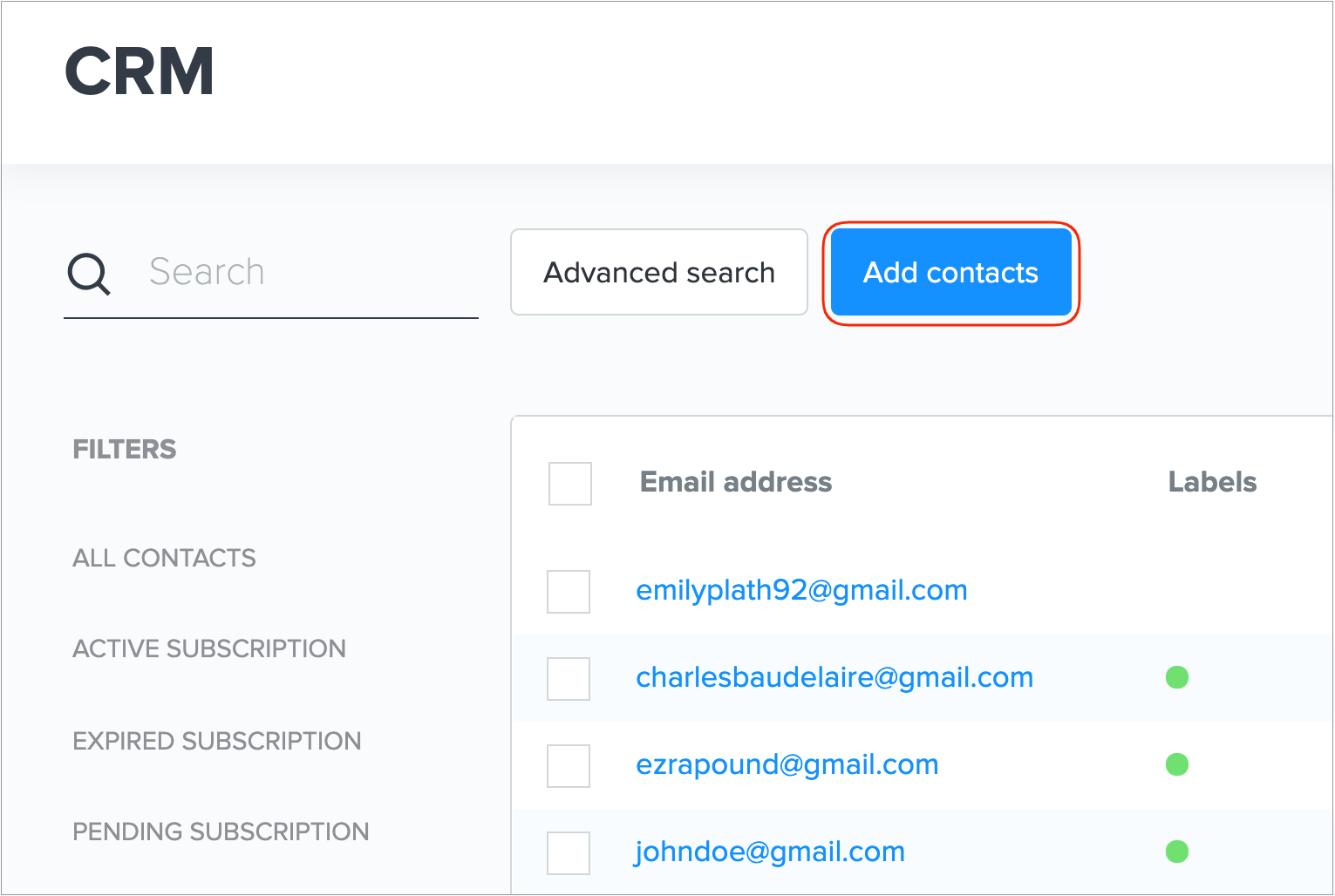Open Advanced search
This screenshot has width=1335, height=896.
[659, 273]
